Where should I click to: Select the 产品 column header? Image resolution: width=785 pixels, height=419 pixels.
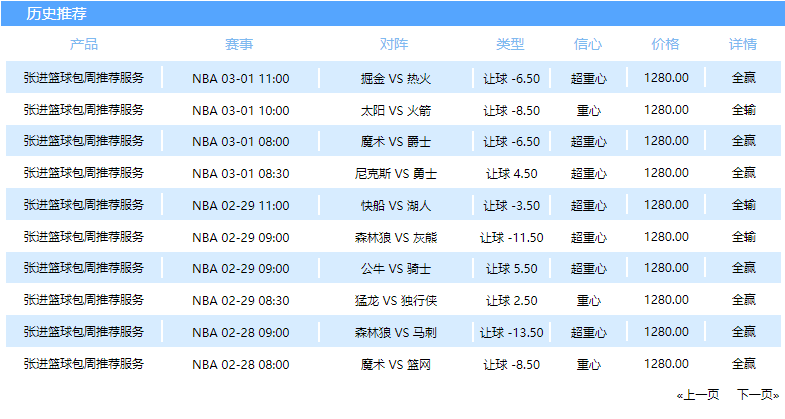(x=84, y=44)
